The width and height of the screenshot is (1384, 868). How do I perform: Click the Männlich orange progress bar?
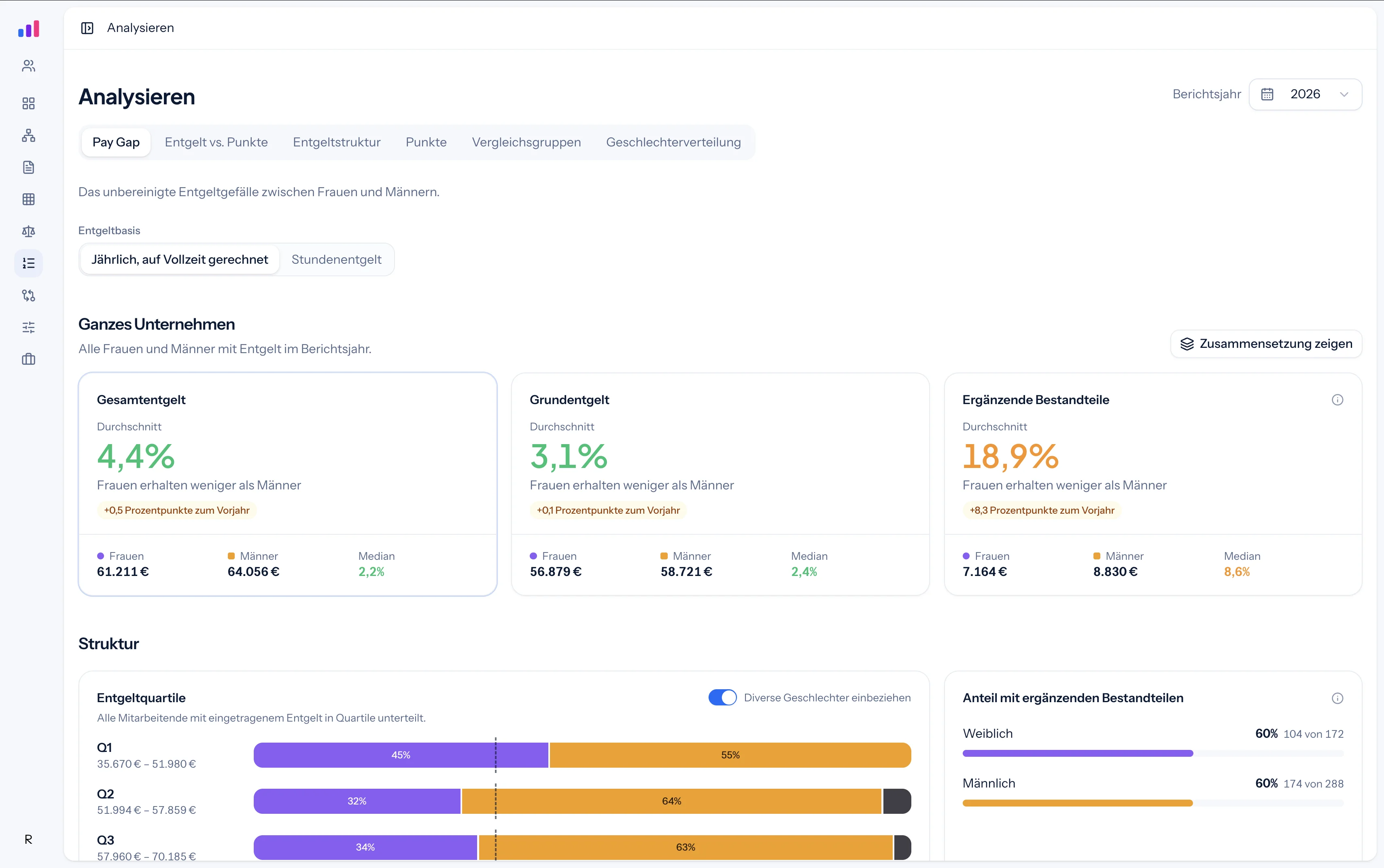click(x=1078, y=803)
